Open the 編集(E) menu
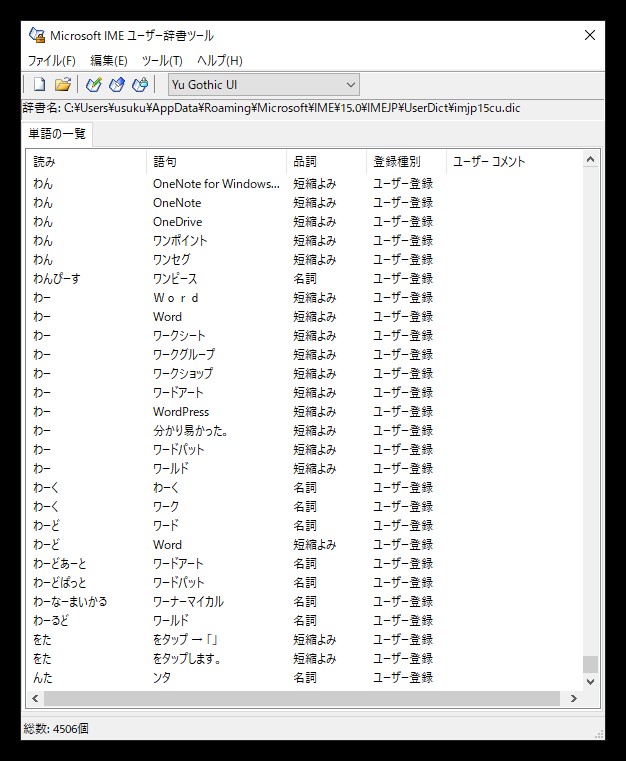626x761 pixels. (x=108, y=61)
